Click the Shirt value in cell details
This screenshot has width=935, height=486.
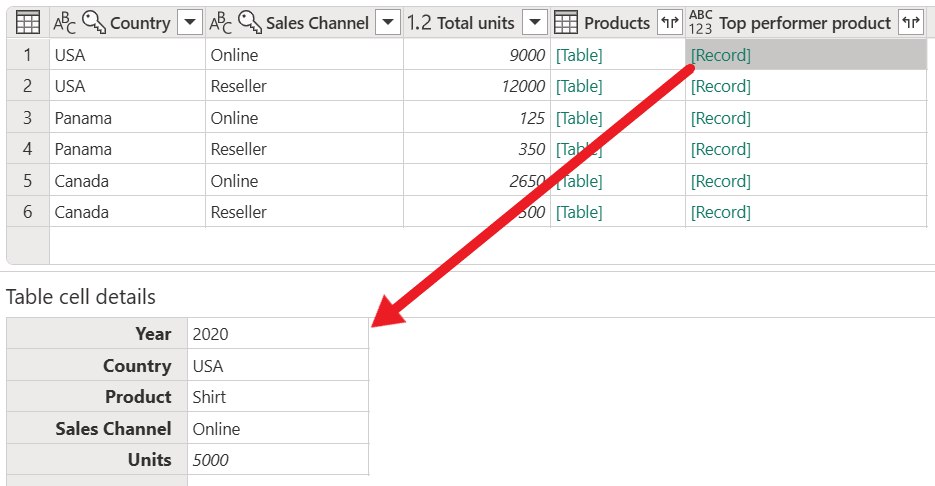coord(209,397)
